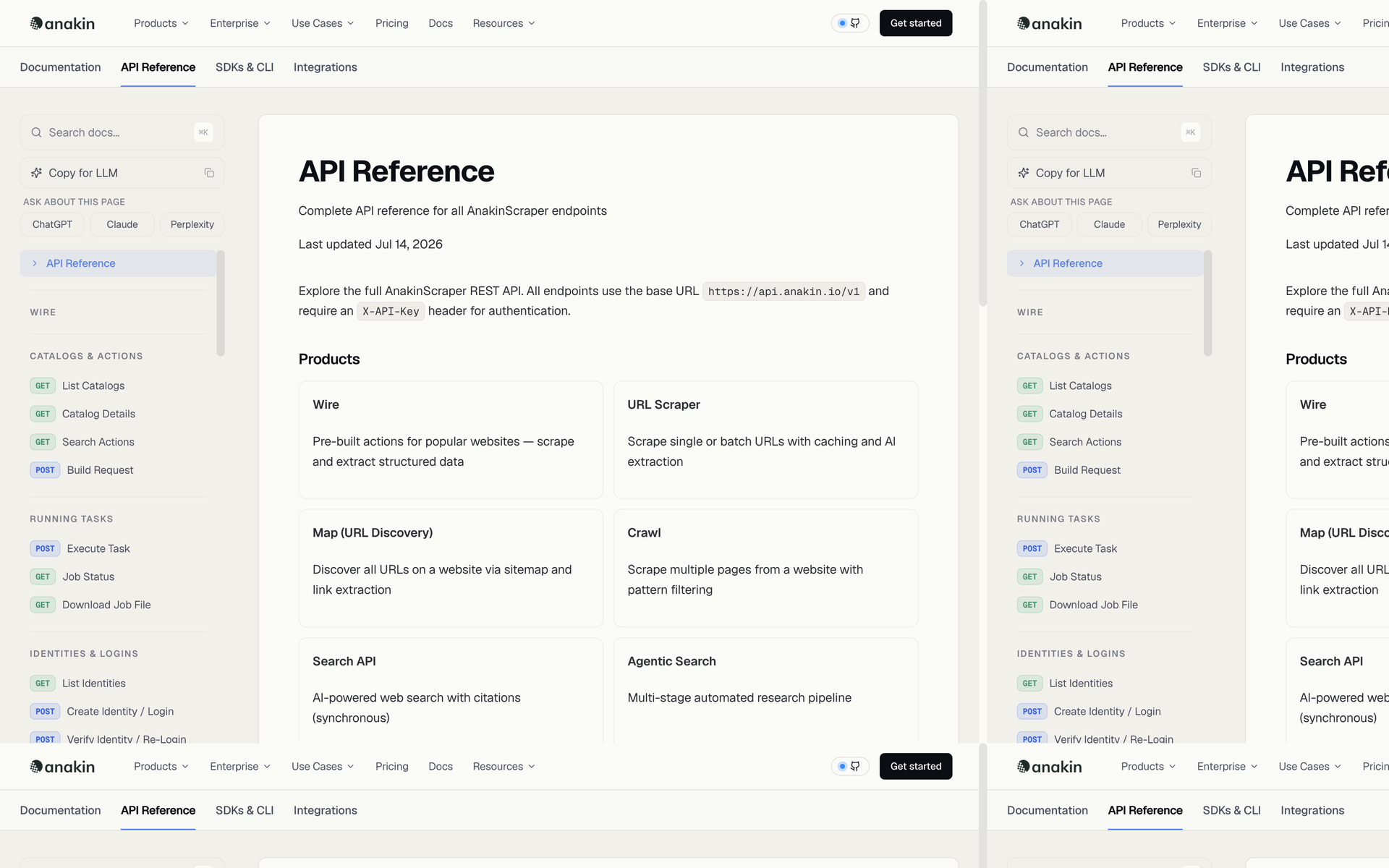
Task: Open the Job Status endpoint in the top-left sidebar
Action: pos(88,576)
